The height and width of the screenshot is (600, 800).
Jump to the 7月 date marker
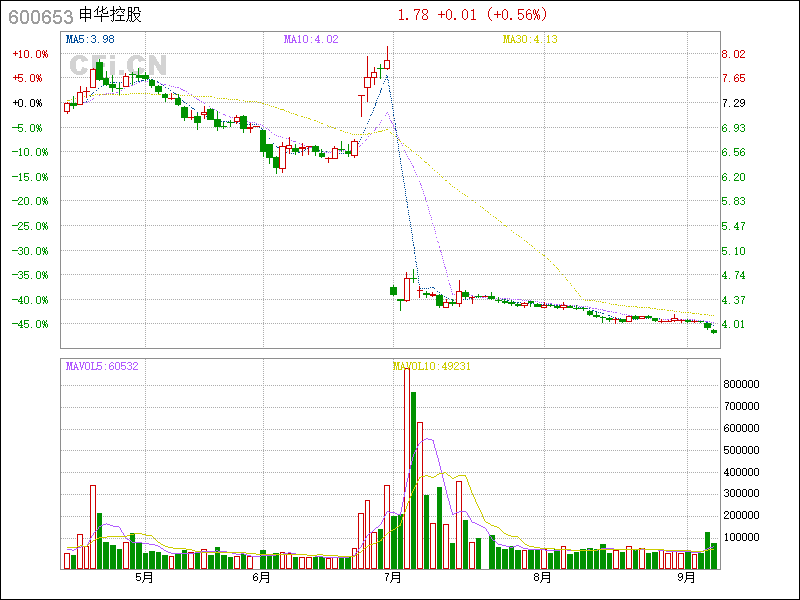click(x=392, y=578)
